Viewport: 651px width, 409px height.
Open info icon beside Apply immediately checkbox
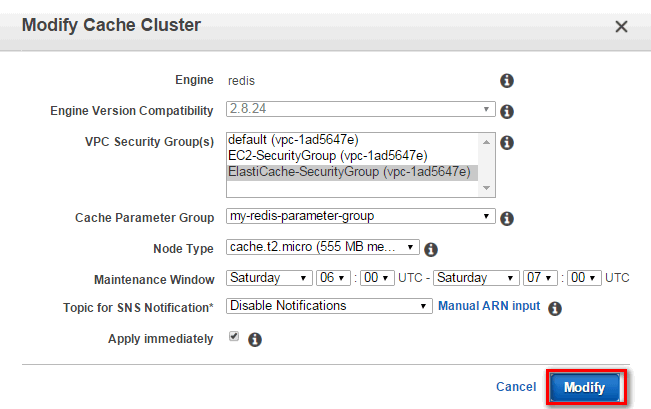(255, 340)
